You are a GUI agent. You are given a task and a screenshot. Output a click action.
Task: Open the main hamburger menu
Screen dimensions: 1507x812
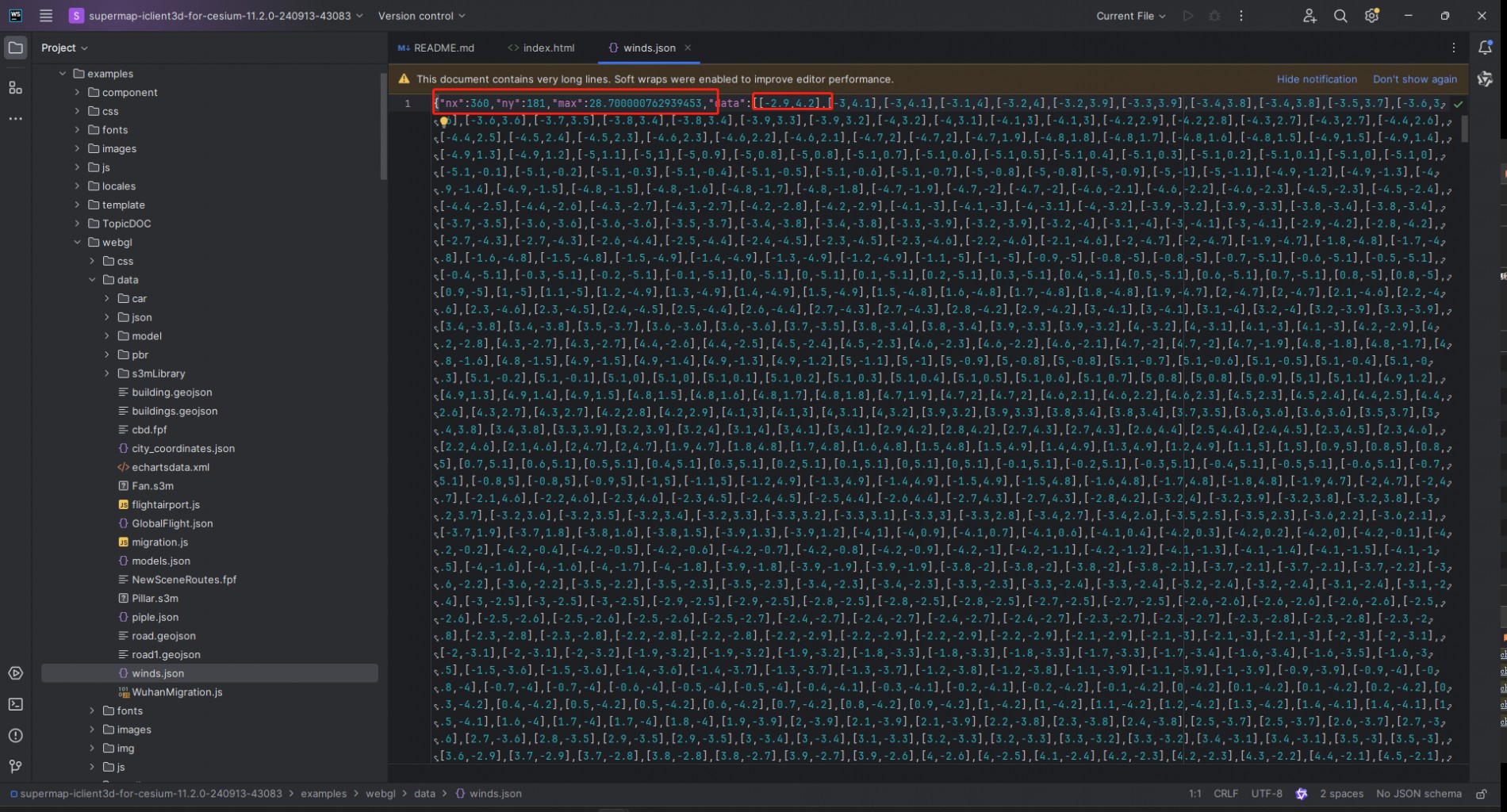click(46, 16)
